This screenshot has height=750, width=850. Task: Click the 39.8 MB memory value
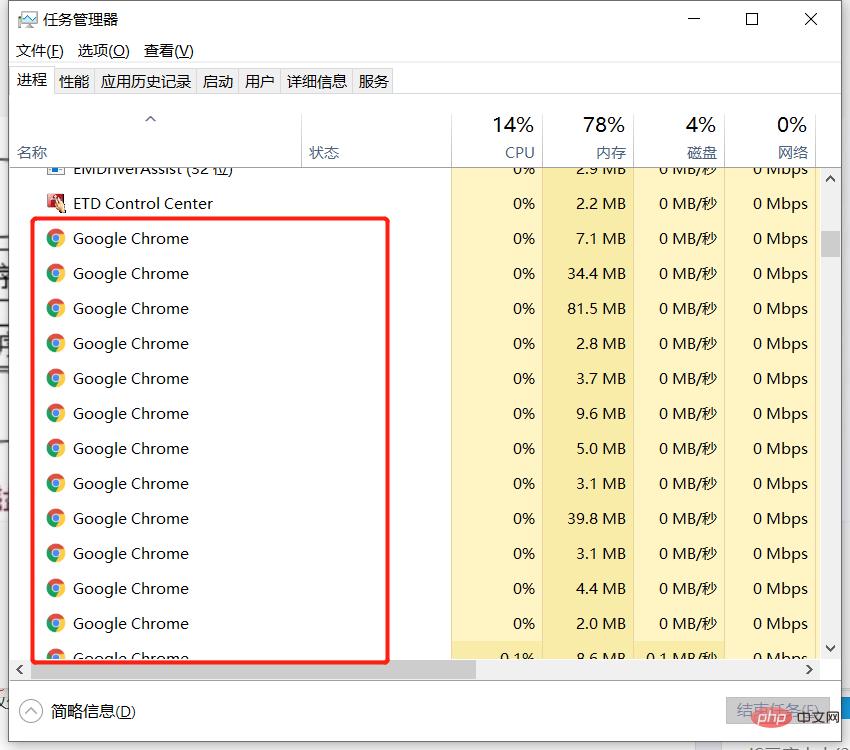click(x=596, y=518)
